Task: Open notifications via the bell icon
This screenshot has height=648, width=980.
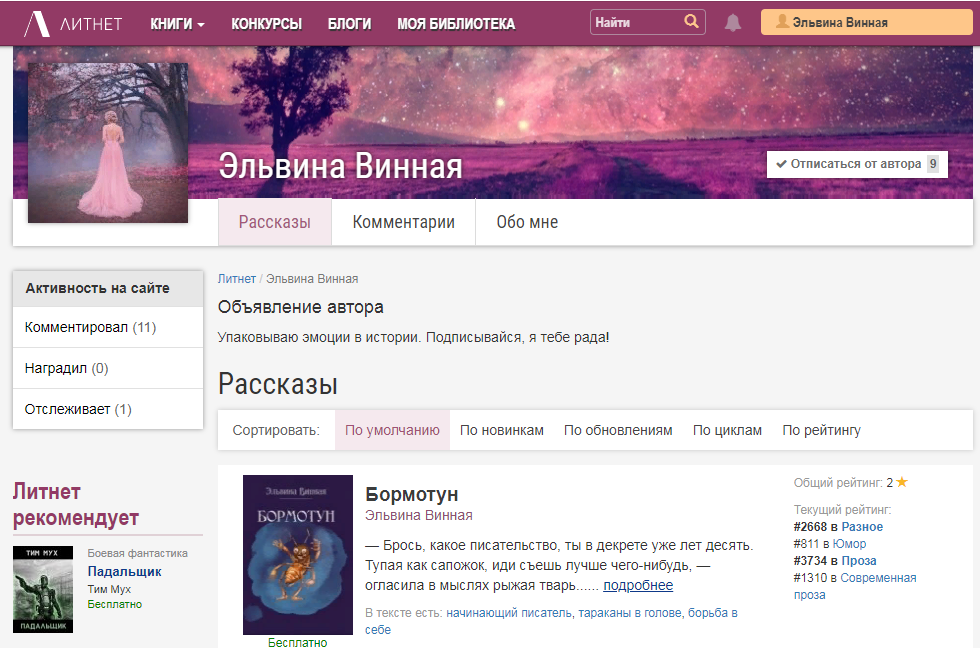Action: (733, 22)
